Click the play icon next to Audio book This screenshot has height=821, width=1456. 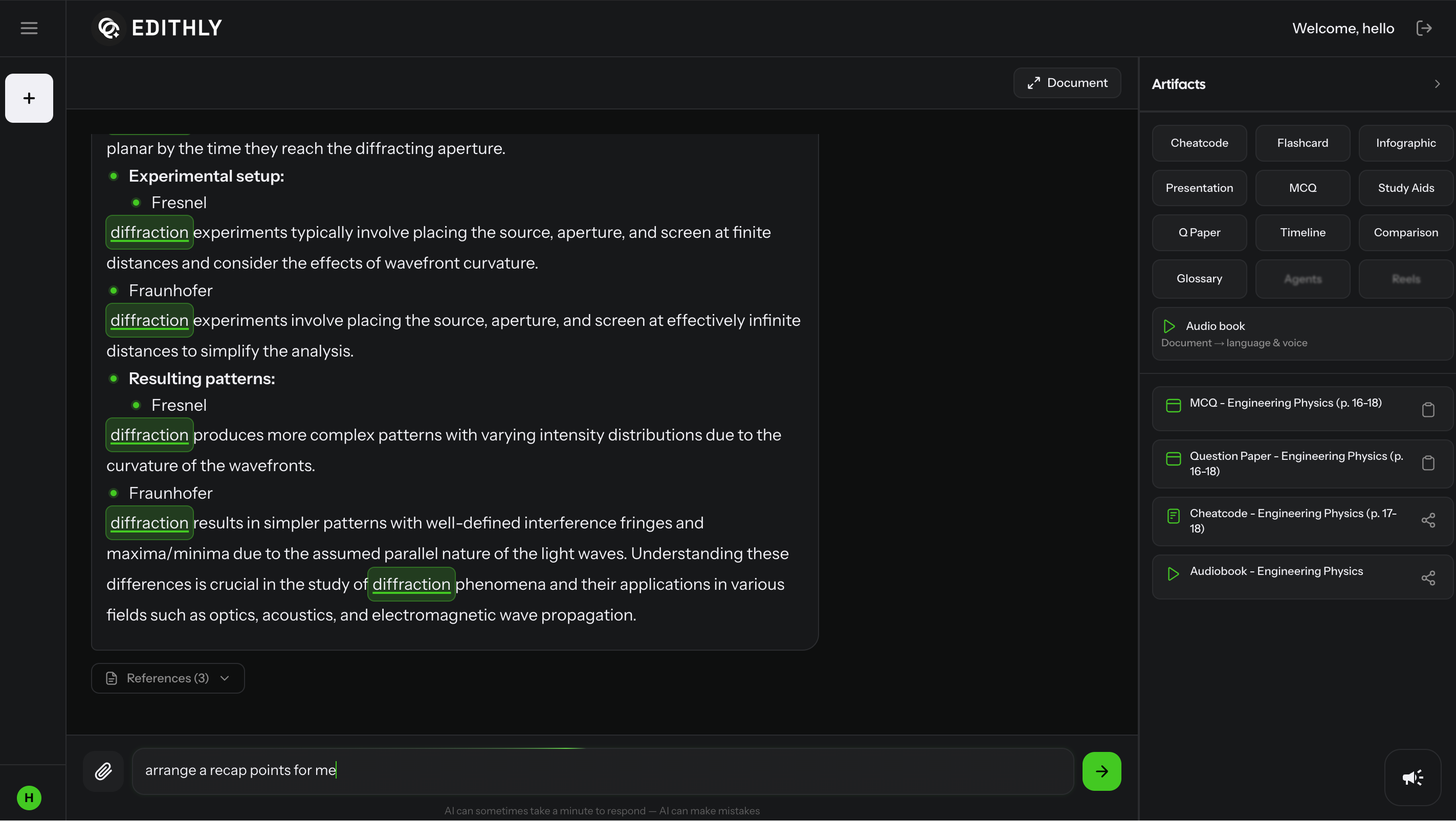[x=1170, y=326]
